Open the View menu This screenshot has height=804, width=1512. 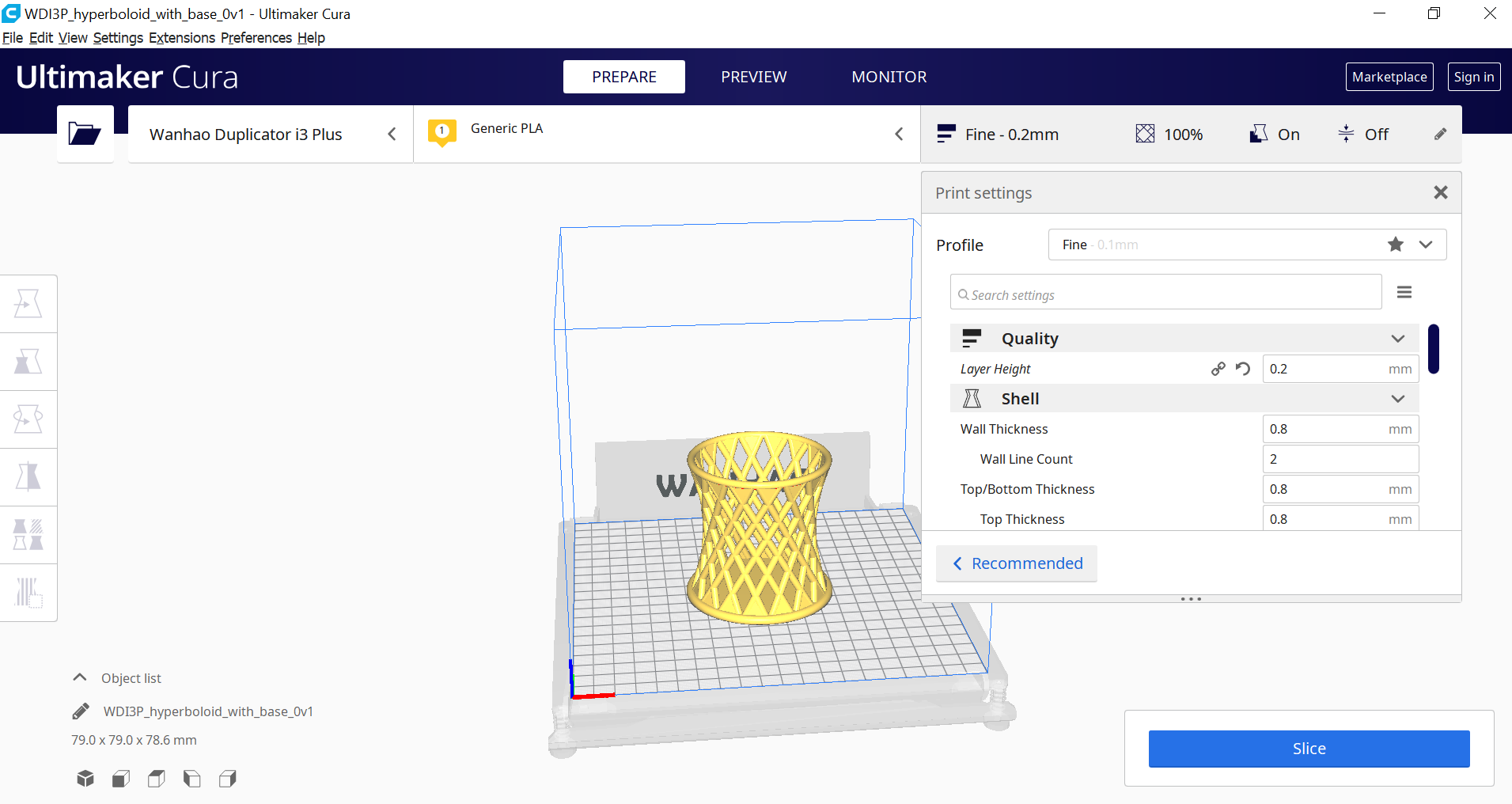click(x=73, y=38)
